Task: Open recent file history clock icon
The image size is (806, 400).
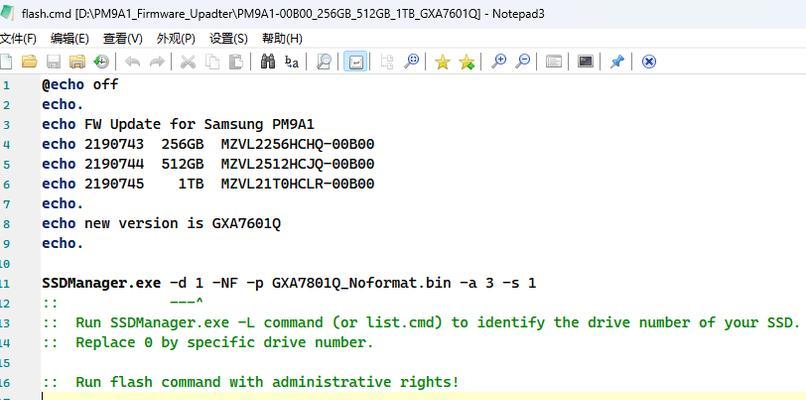Action: pos(101,62)
